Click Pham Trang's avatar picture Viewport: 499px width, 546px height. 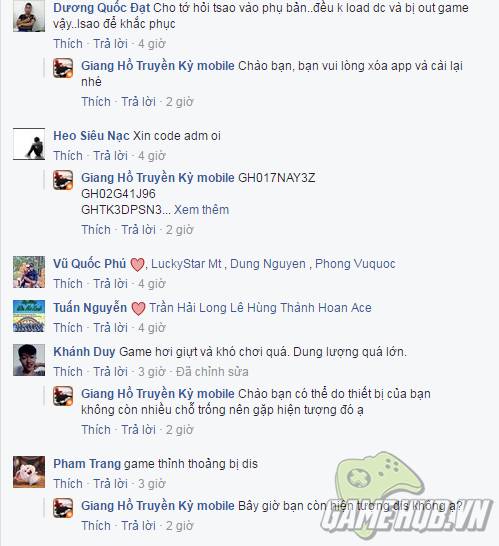[x=29, y=472]
